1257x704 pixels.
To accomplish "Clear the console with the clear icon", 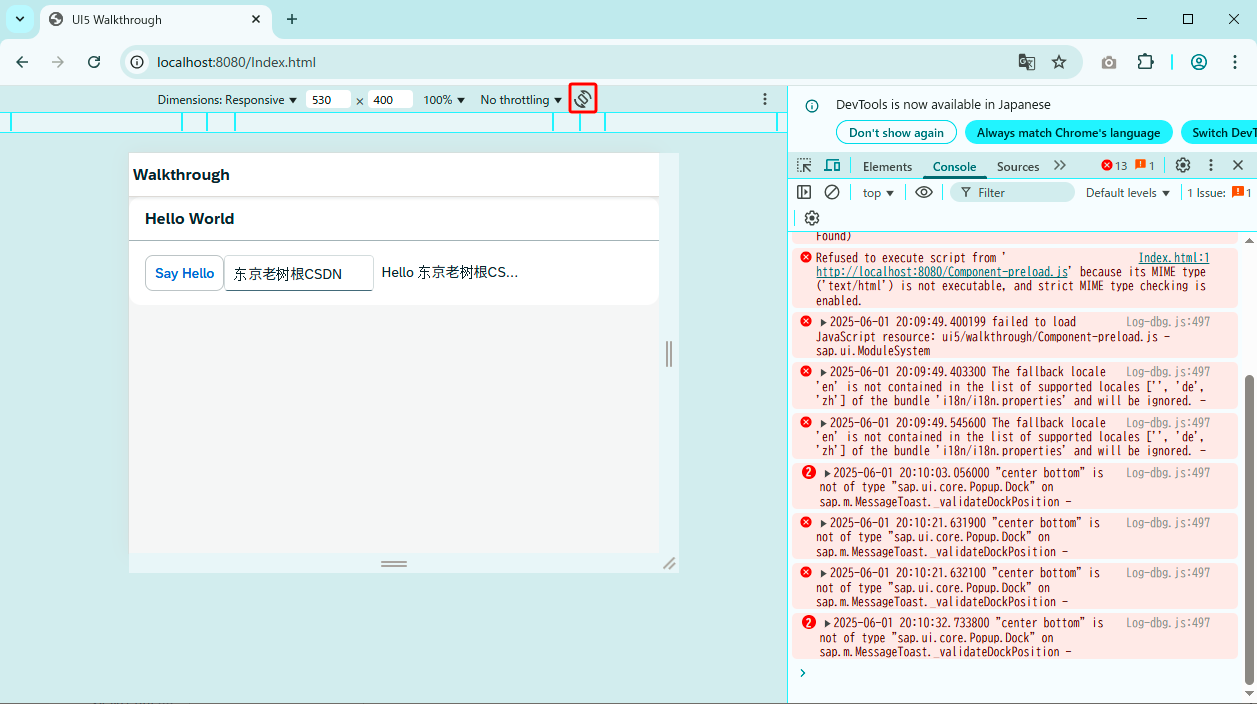I will [x=833, y=192].
